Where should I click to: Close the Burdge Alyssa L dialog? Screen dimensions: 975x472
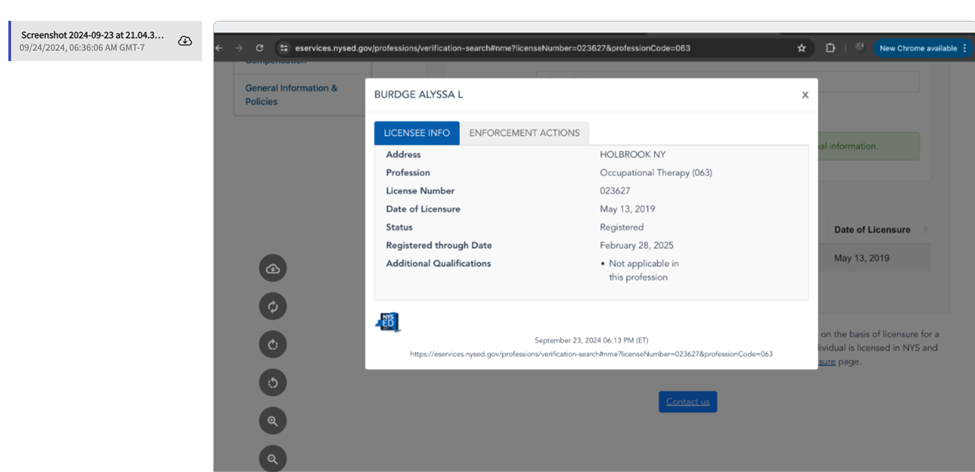[x=805, y=95]
